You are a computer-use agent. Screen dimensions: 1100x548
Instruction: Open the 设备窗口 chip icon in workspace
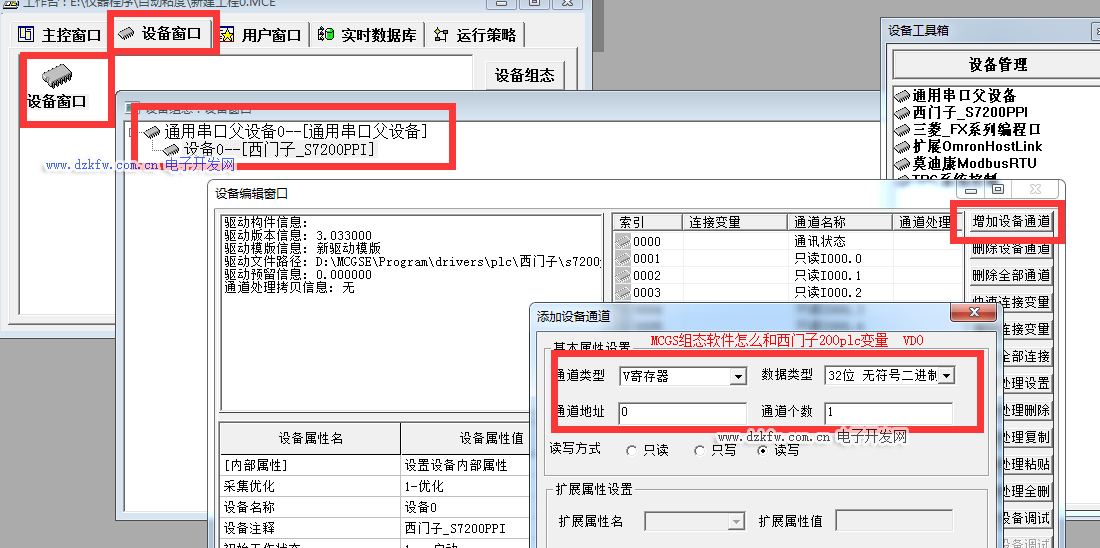click(57, 76)
